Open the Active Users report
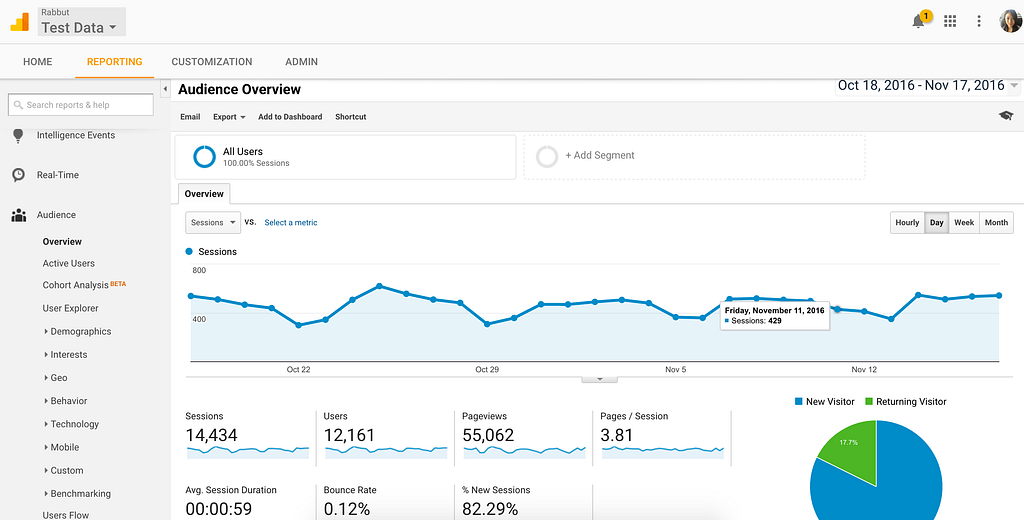The image size is (1024, 520). pos(69,263)
